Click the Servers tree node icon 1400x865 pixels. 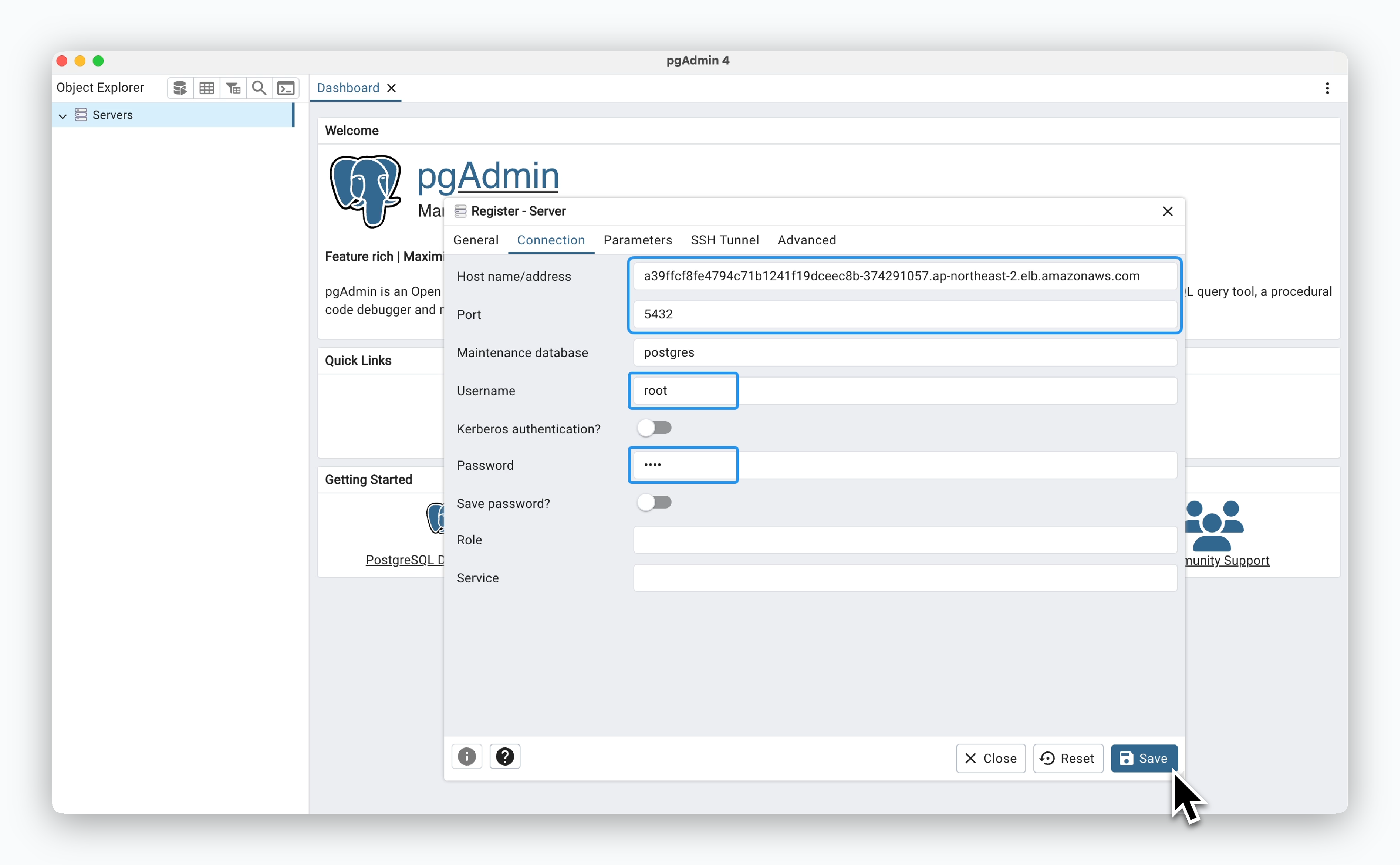point(81,115)
